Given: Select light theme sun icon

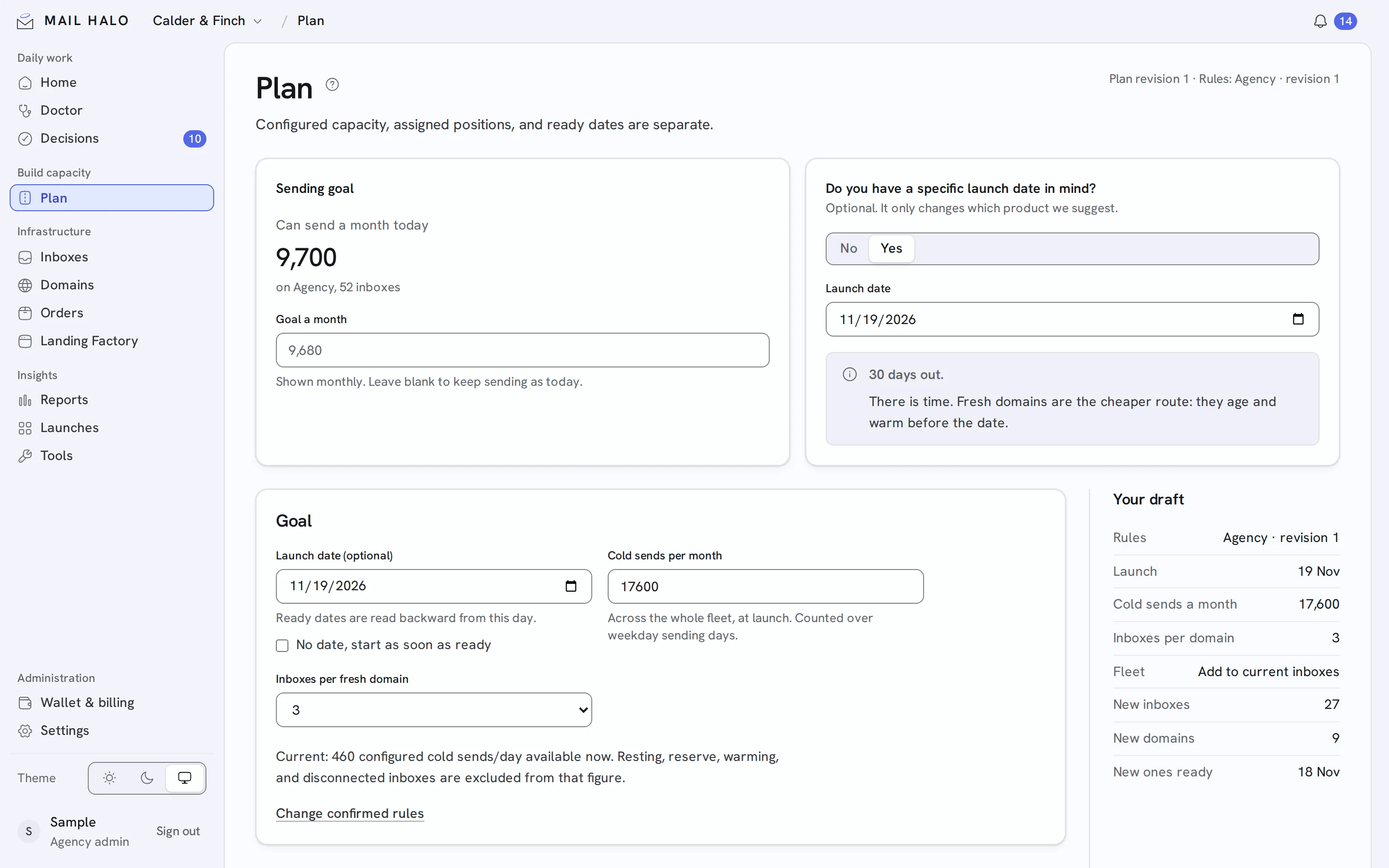Looking at the screenshot, I should coord(109,778).
